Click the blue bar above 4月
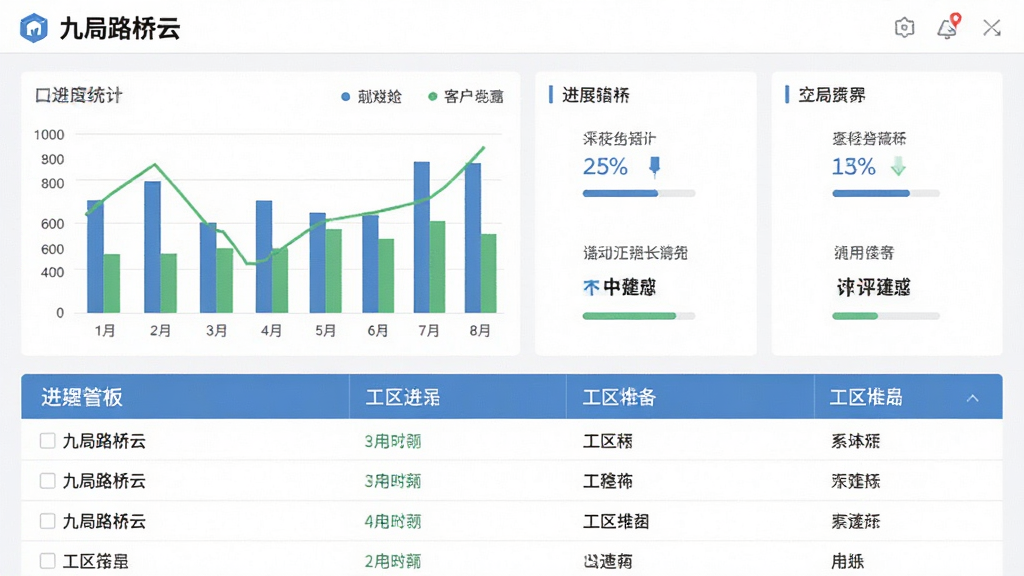 tap(264, 257)
